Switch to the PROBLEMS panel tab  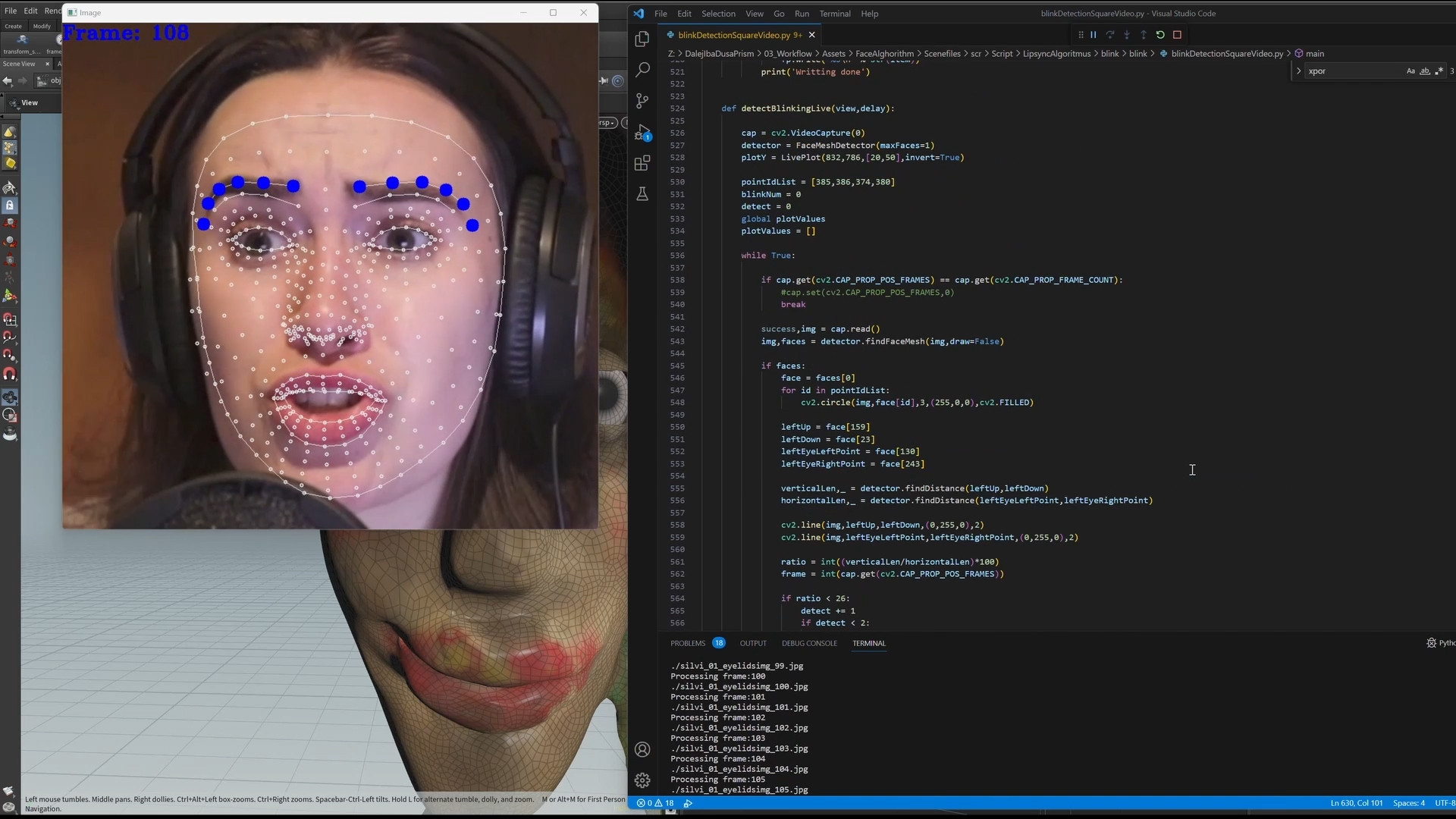[688, 643]
